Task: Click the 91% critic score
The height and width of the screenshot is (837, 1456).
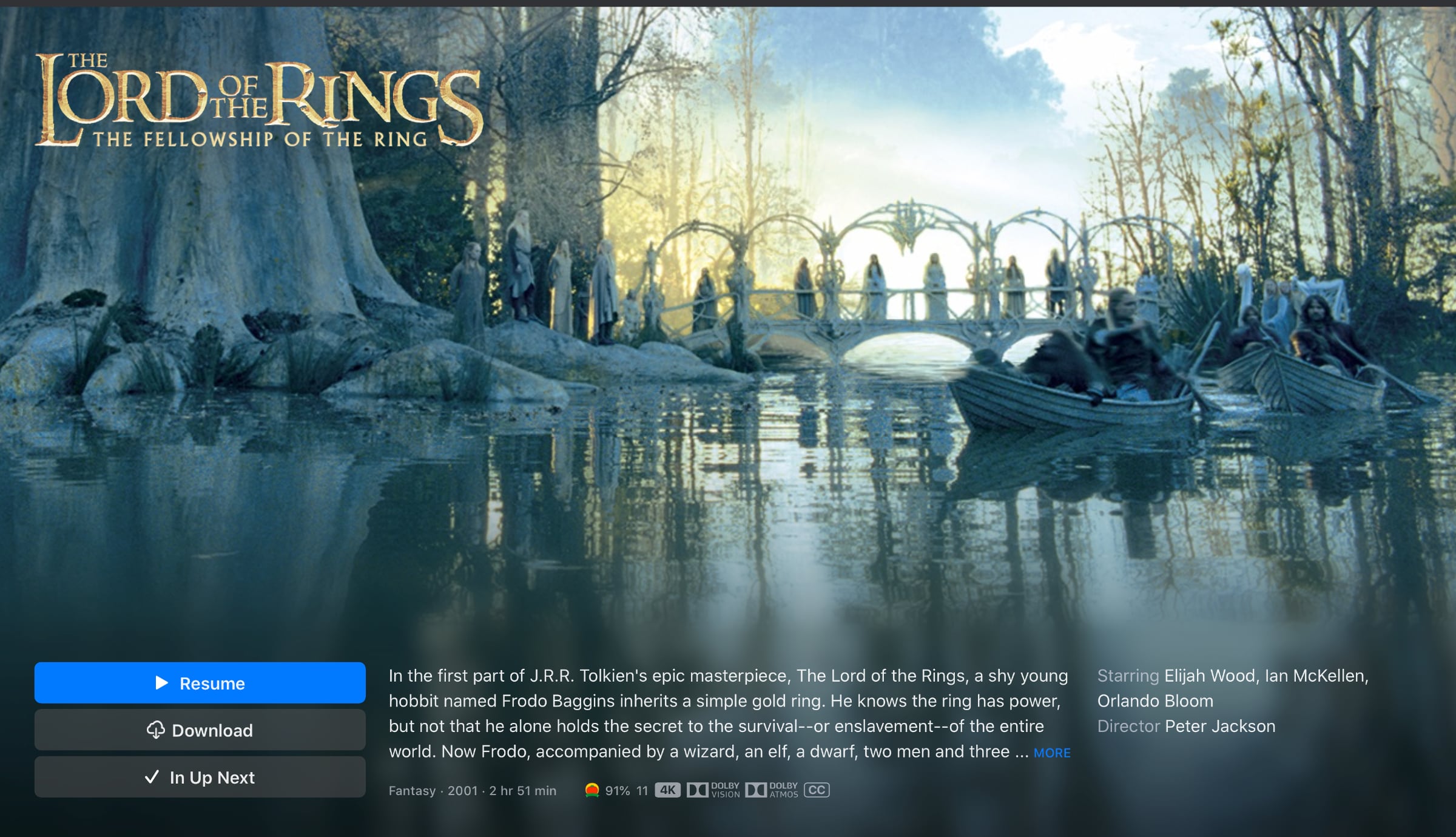Action: (x=618, y=791)
